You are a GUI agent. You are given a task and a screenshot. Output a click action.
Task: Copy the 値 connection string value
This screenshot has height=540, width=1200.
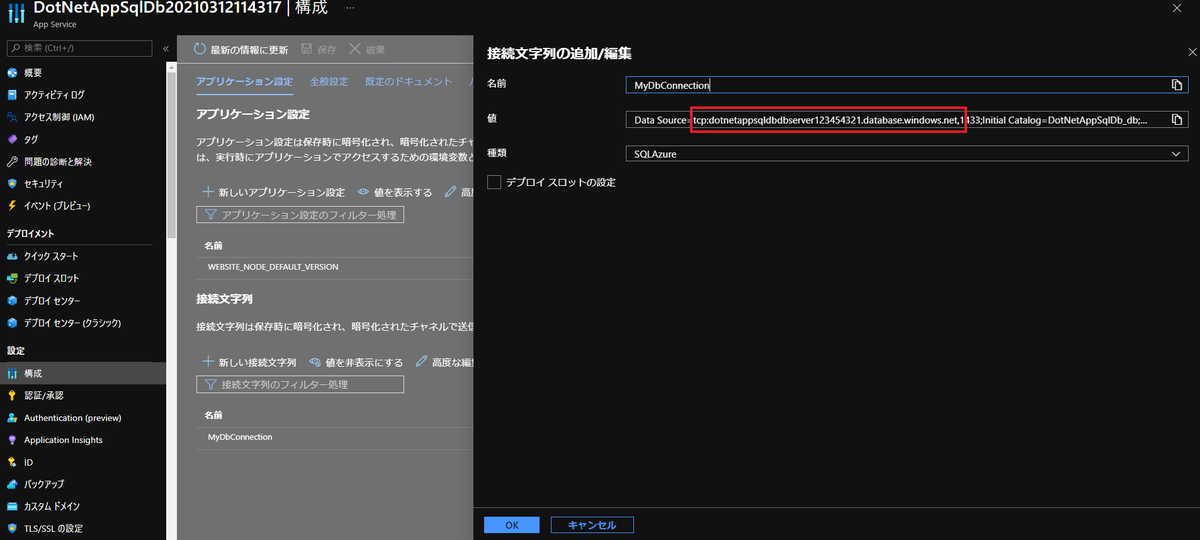(1177, 120)
